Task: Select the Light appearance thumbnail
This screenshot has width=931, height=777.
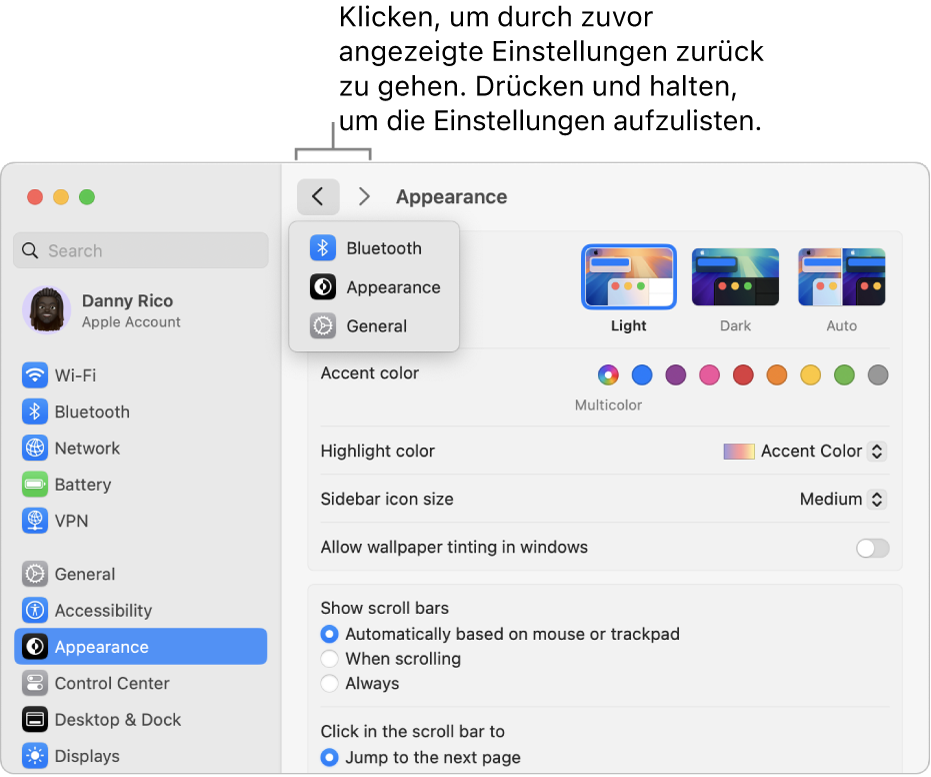Action: click(629, 277)
